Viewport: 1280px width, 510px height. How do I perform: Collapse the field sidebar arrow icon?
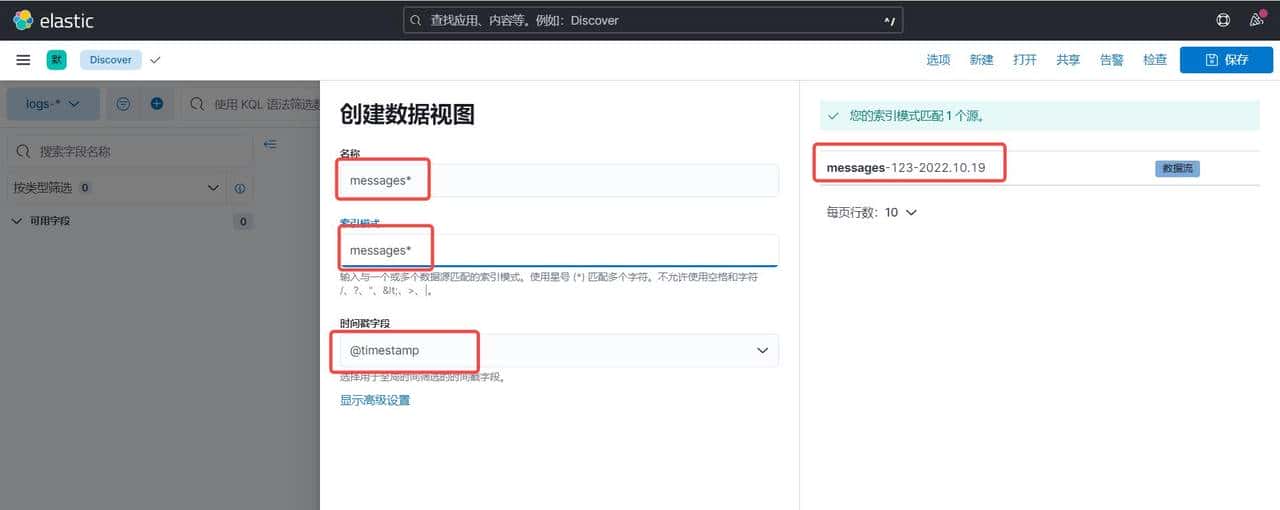click(x=270, y=145)
